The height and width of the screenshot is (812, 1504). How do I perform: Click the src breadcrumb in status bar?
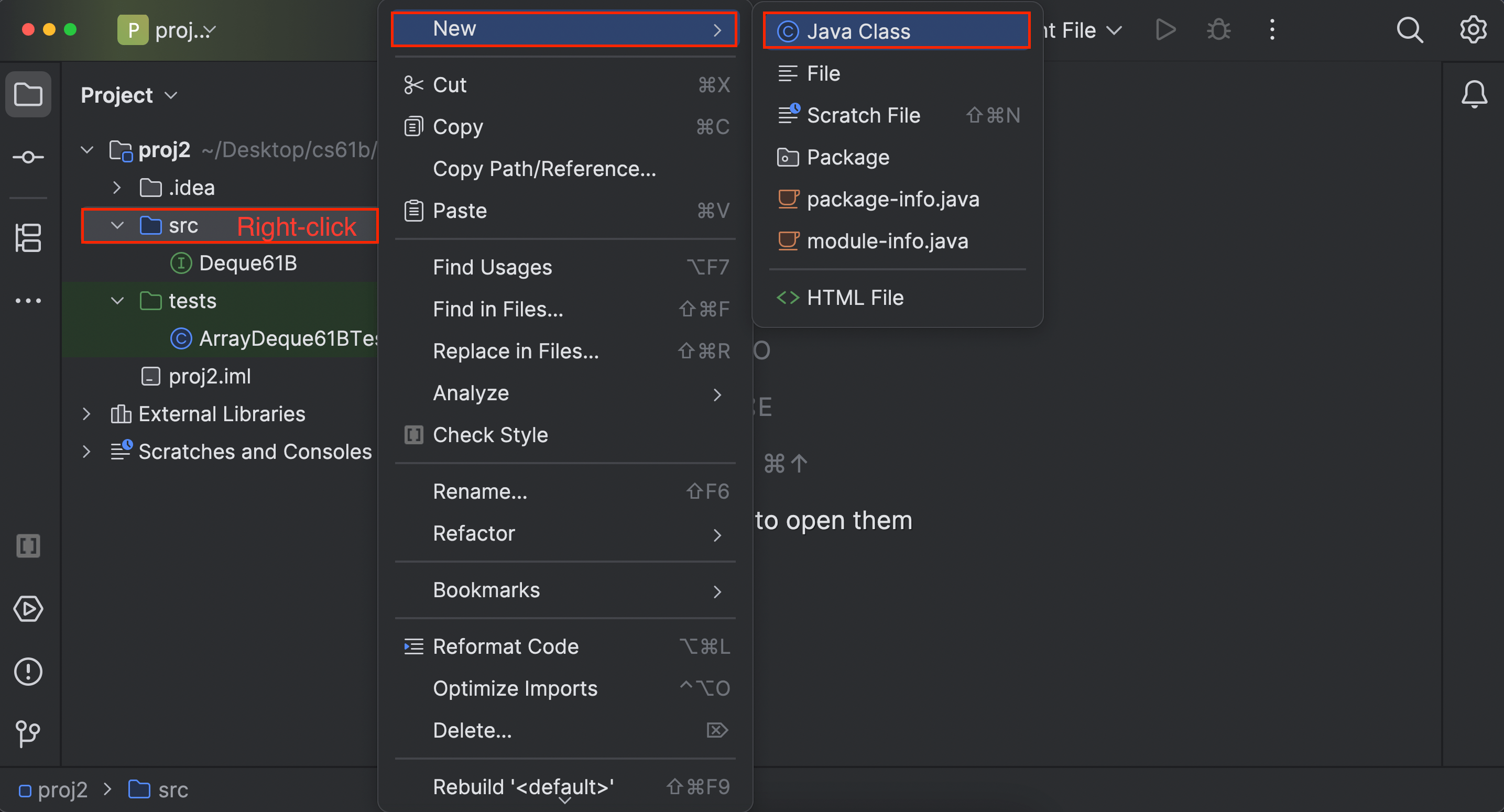[x=172, y=790]
